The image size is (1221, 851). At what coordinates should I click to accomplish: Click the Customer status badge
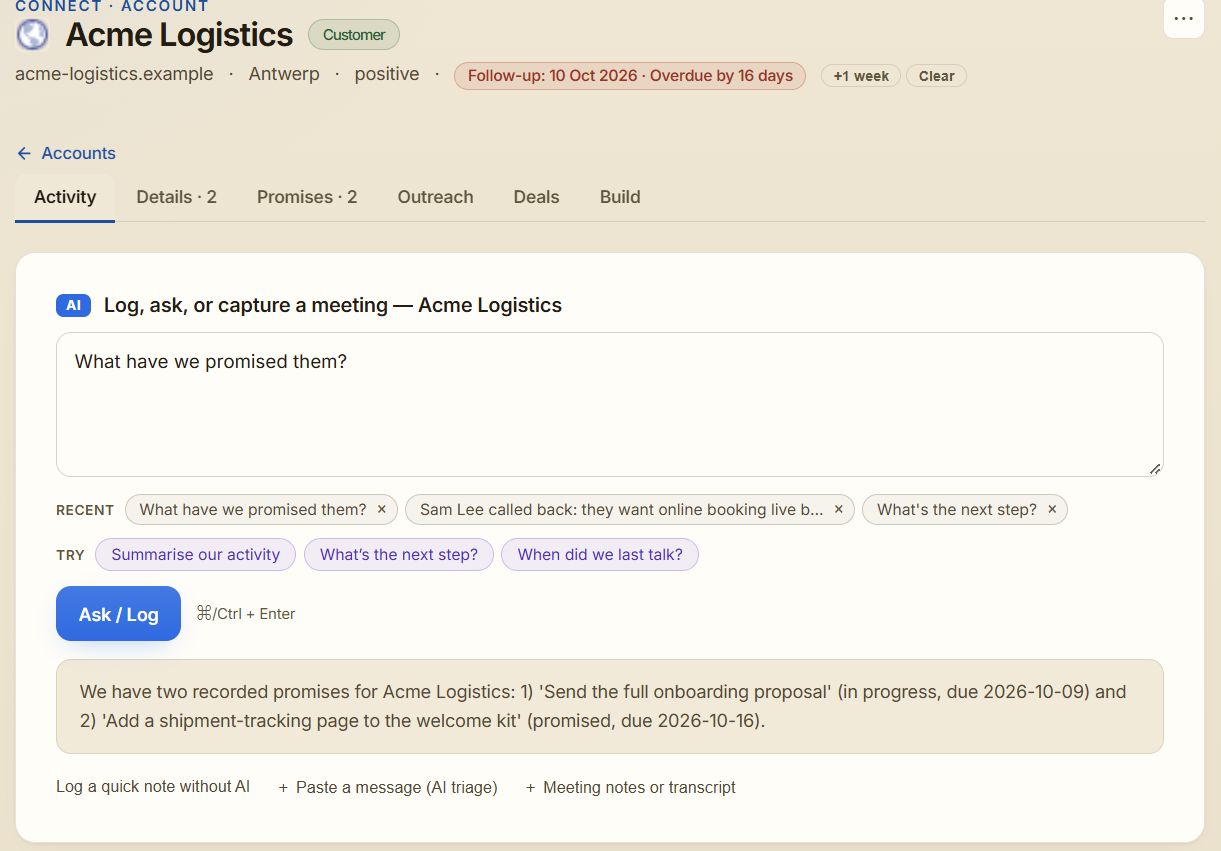354,35
